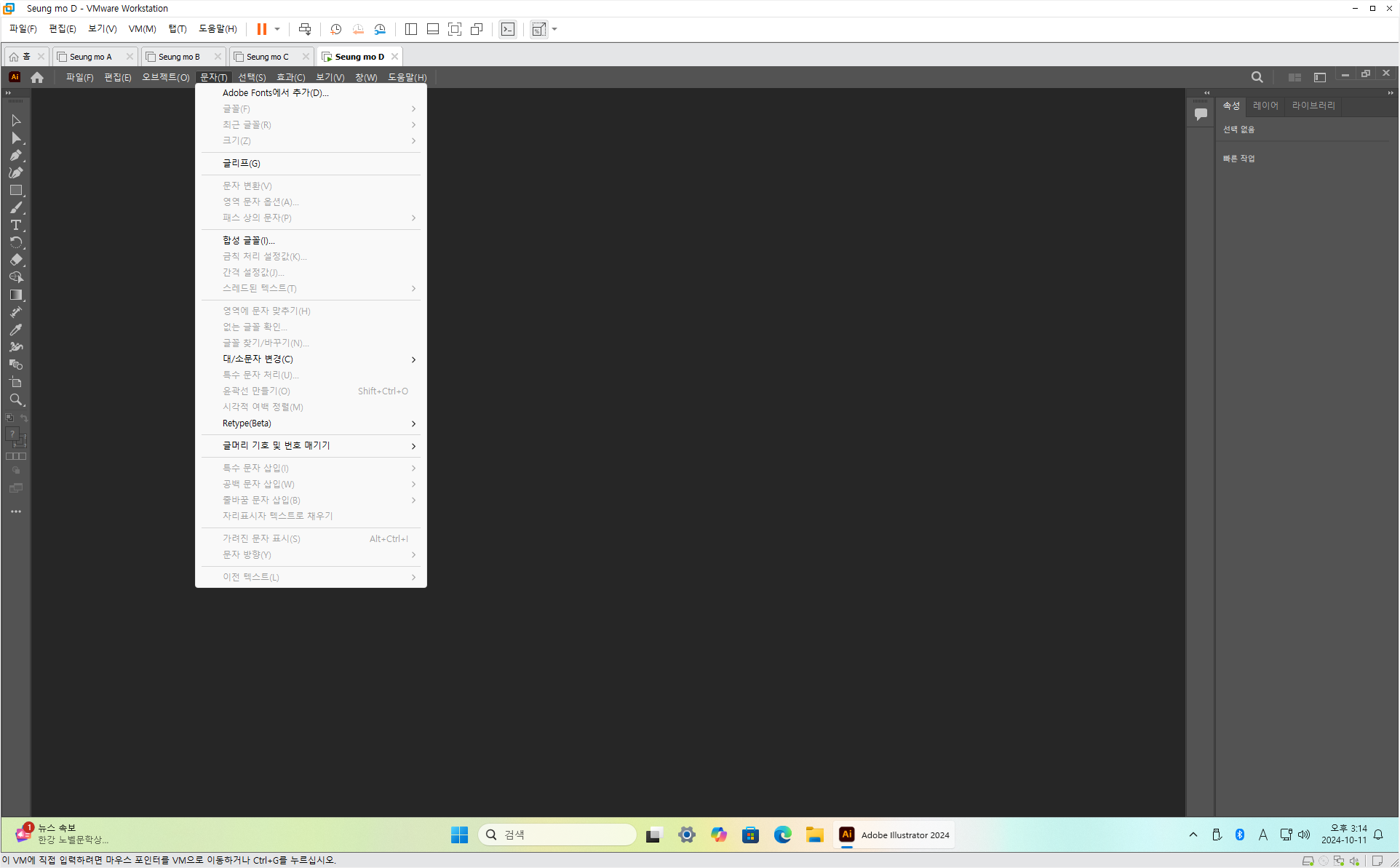1400x868 pixels.
Task: Open dropdown arrow next to pause button
Action: pyautogui.click(x=277, y=29)
